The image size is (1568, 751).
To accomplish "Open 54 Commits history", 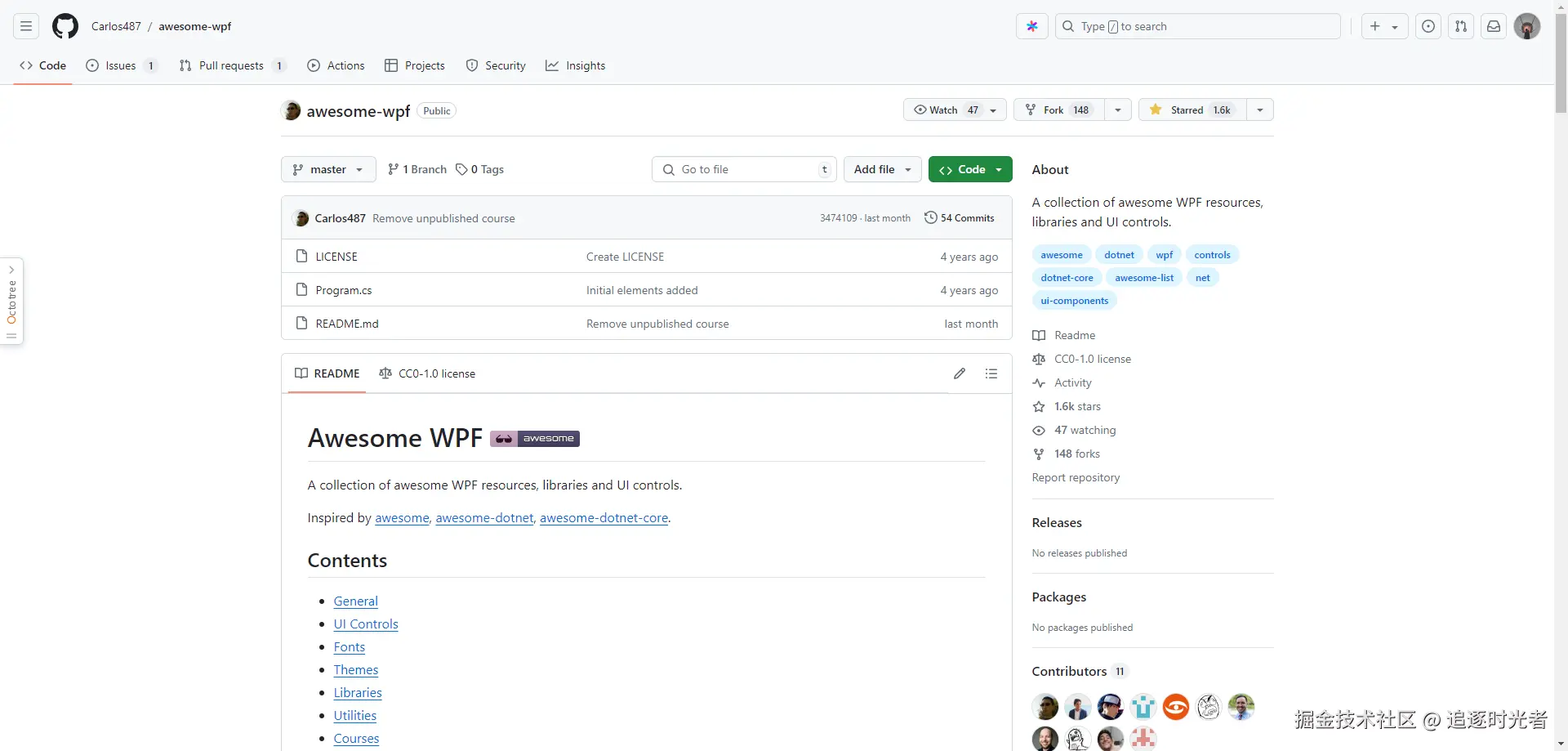I will point(960,218).
